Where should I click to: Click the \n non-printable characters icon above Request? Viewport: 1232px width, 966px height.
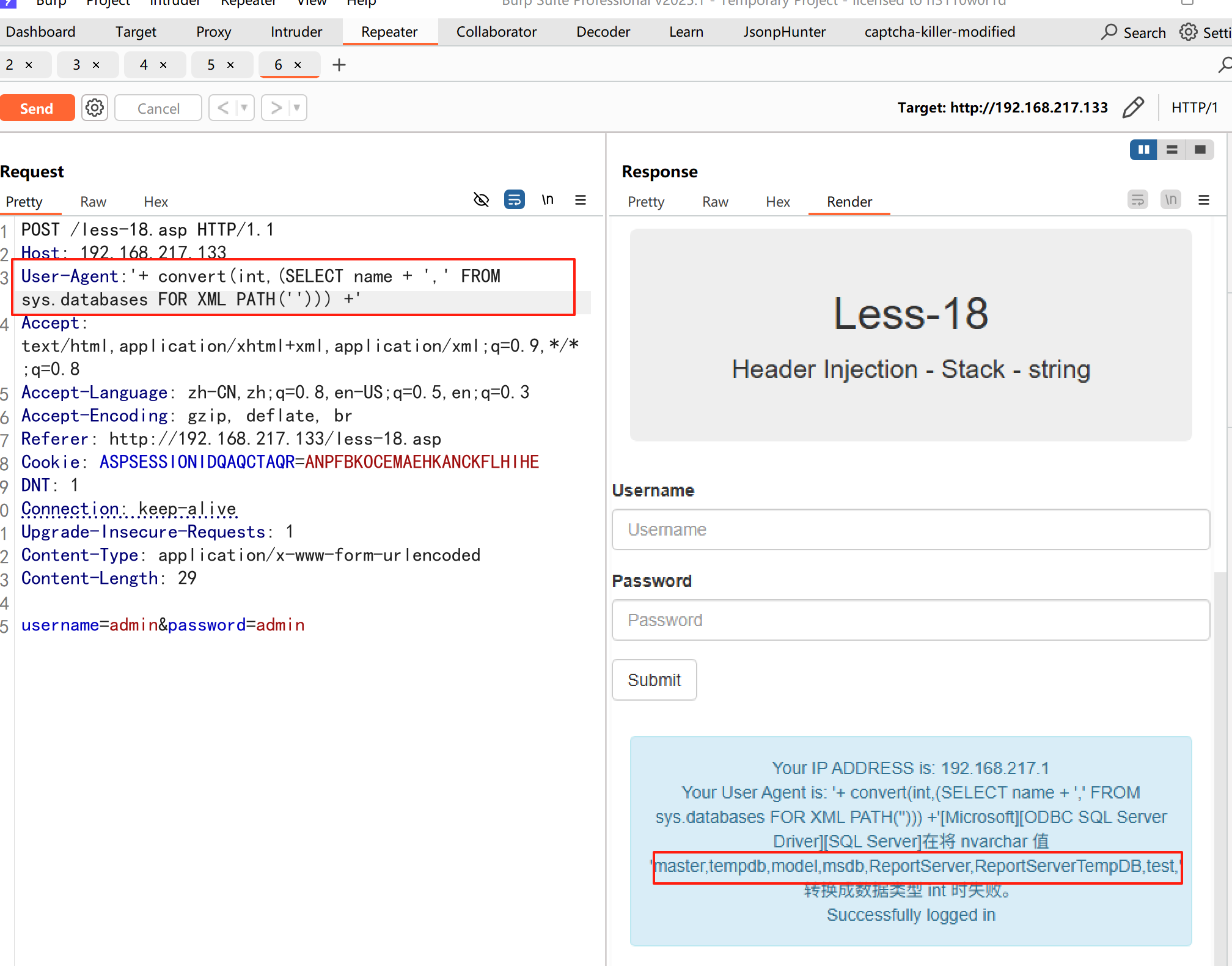pos(548,199)
